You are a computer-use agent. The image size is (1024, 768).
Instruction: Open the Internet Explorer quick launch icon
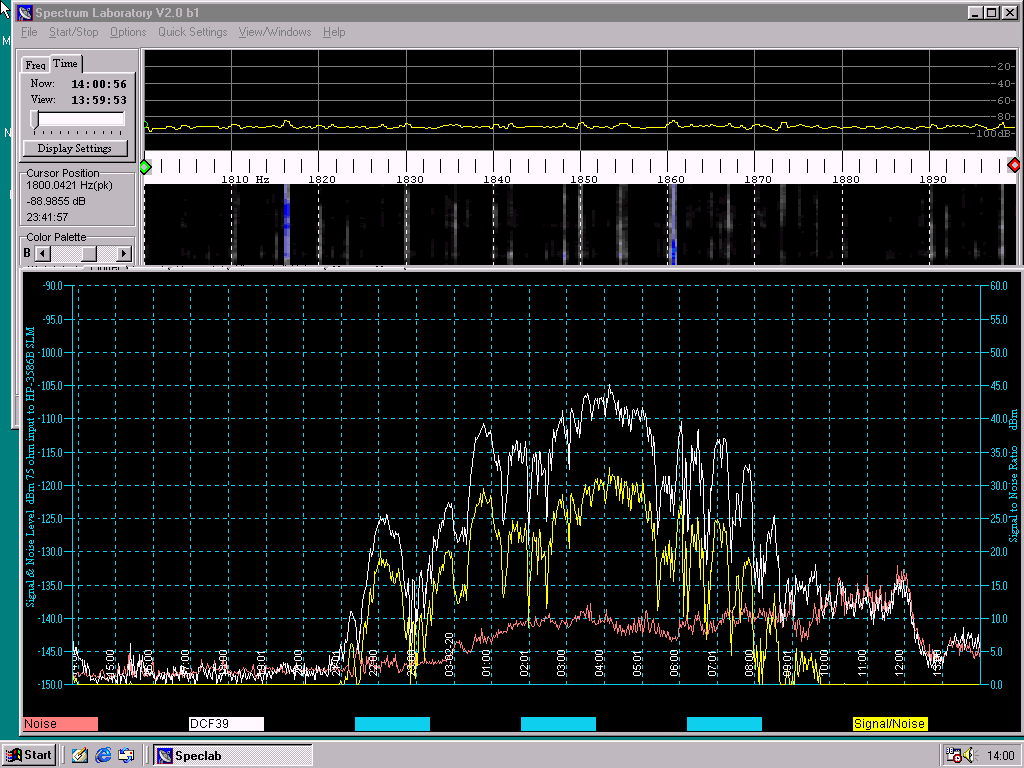[103, 756]
